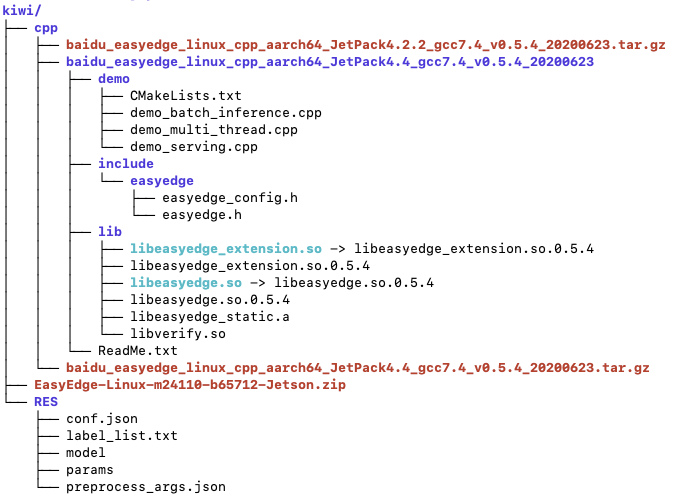Click demo_batch_inference.cpp filename
The width and height of the screenshot is (698, 496).
(226, 113)
